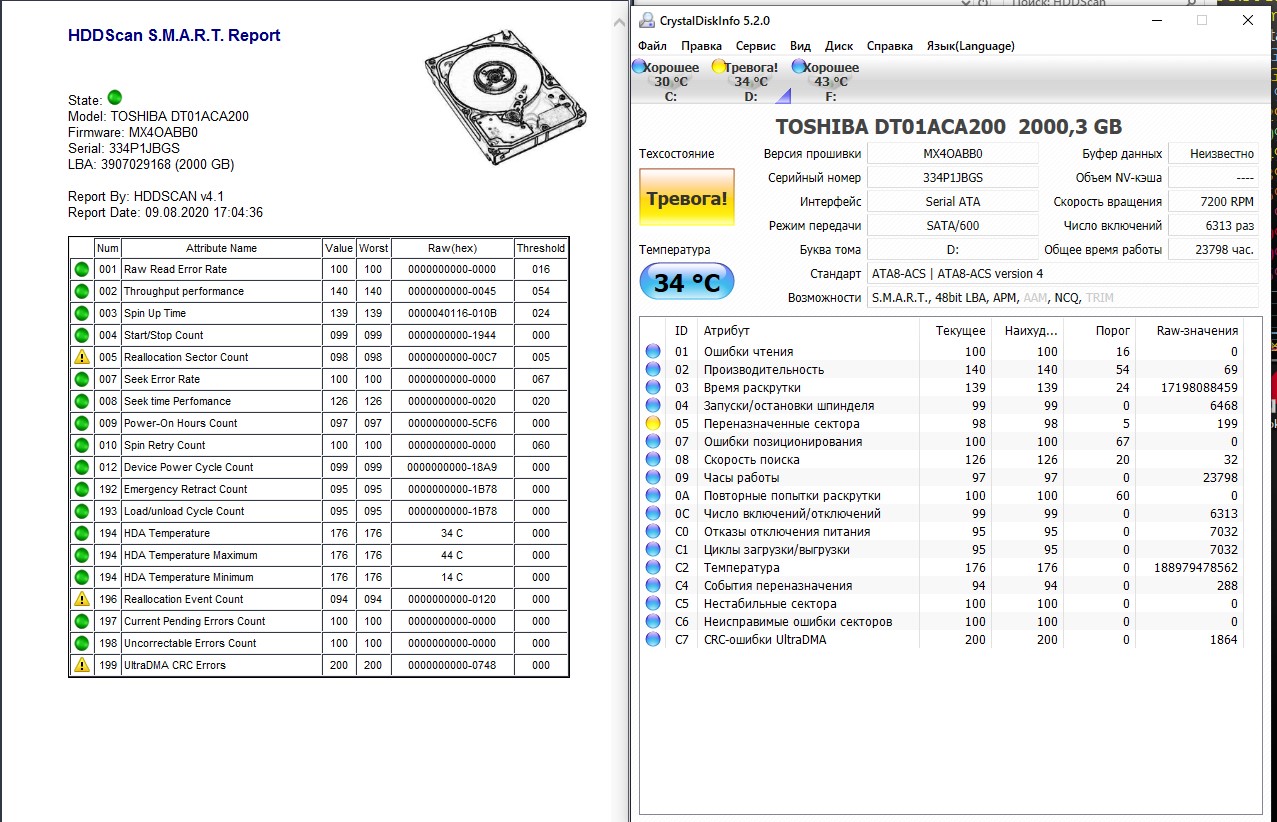The width and height of the screenshot is (1277, 822).
Task: Click the blue orb of Температура row
Action: (x=653, y=568)
